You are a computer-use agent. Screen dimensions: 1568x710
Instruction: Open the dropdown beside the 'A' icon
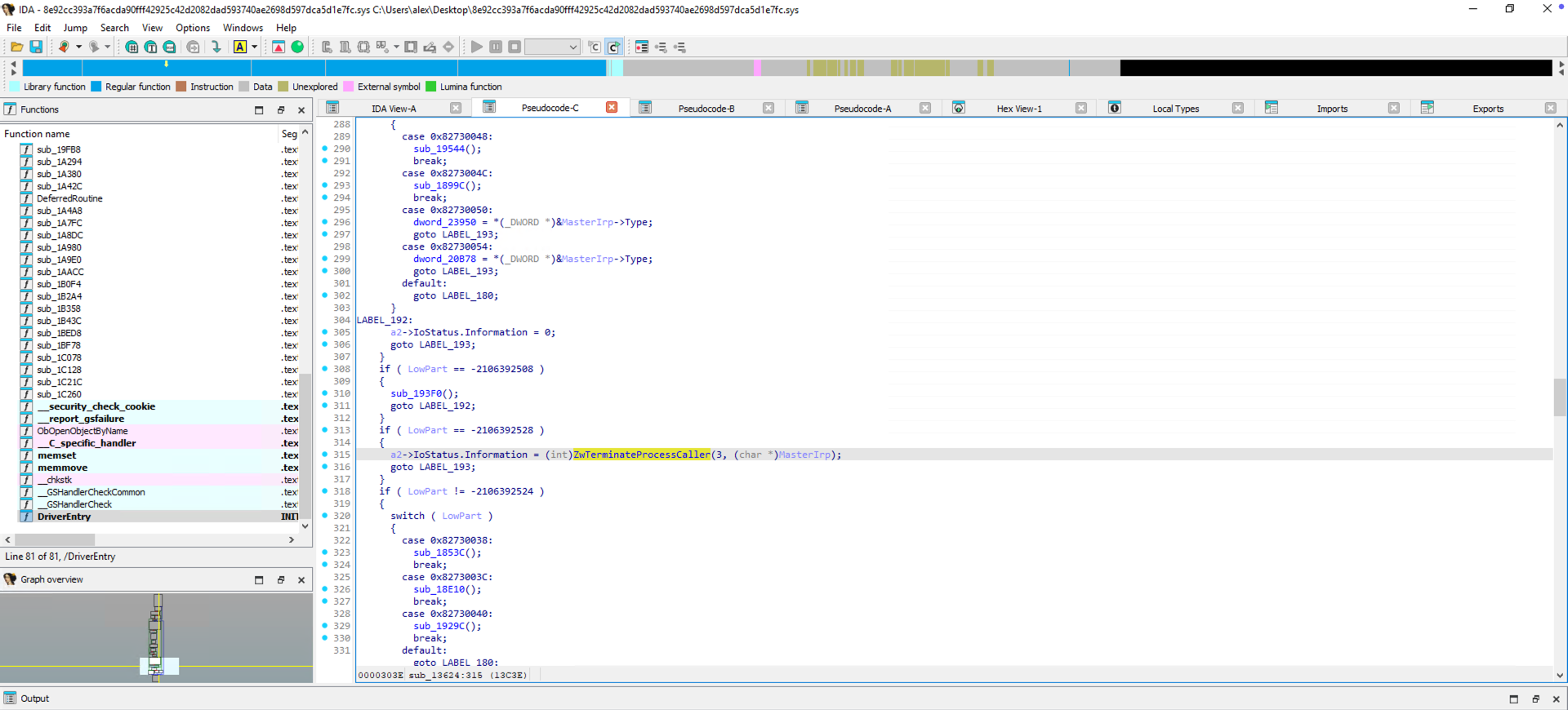click(255, 47)
